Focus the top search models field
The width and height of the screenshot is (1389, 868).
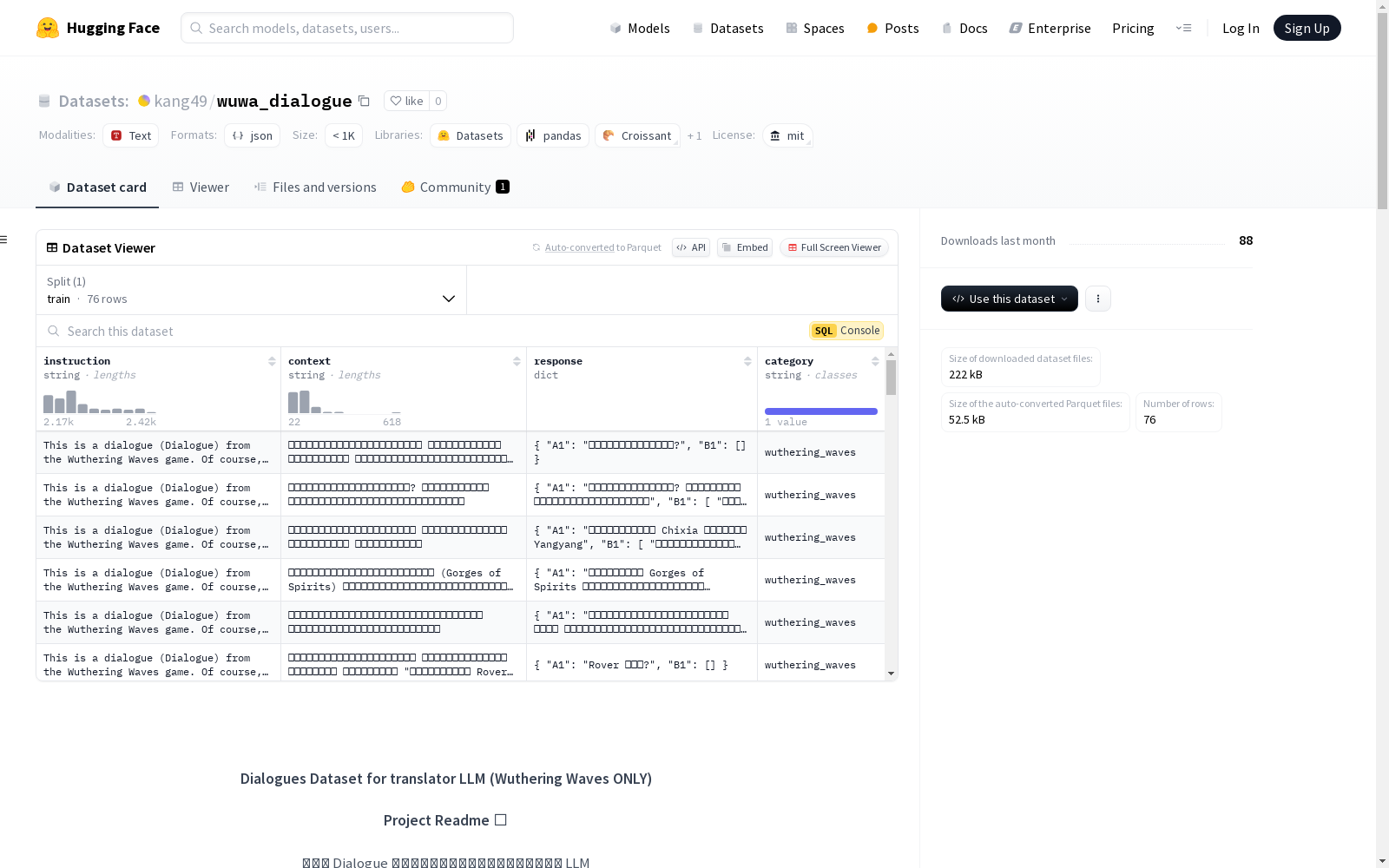[347, 28]
